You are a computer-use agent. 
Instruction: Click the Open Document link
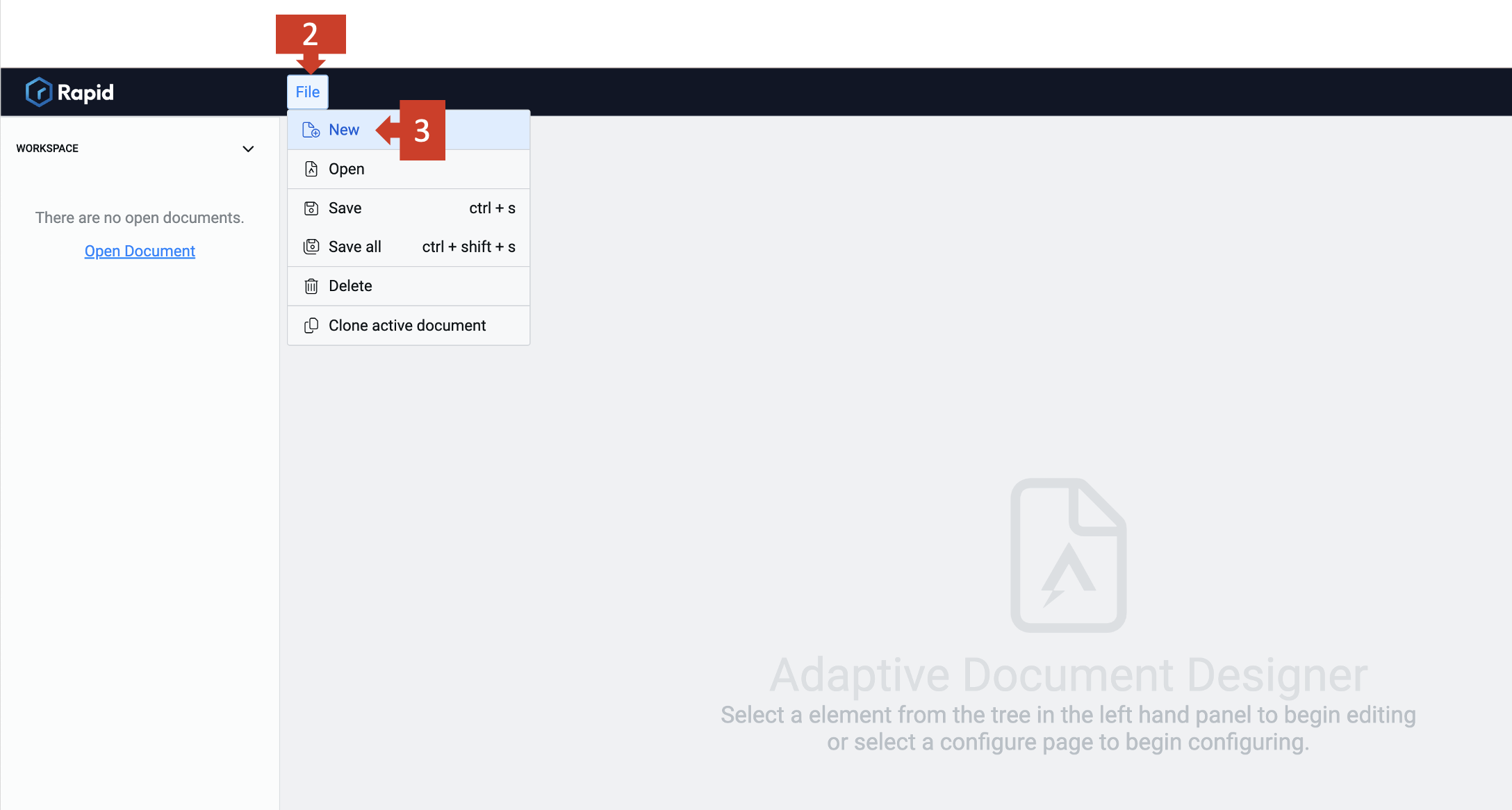click(x=139, y=250)
